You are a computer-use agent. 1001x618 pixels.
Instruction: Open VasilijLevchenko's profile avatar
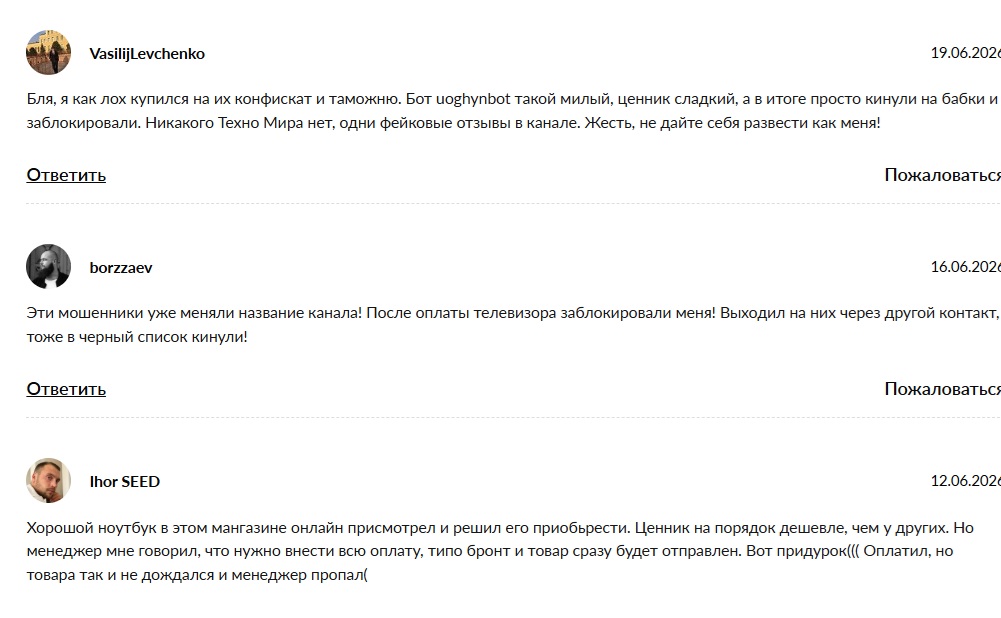coord(49,52)
